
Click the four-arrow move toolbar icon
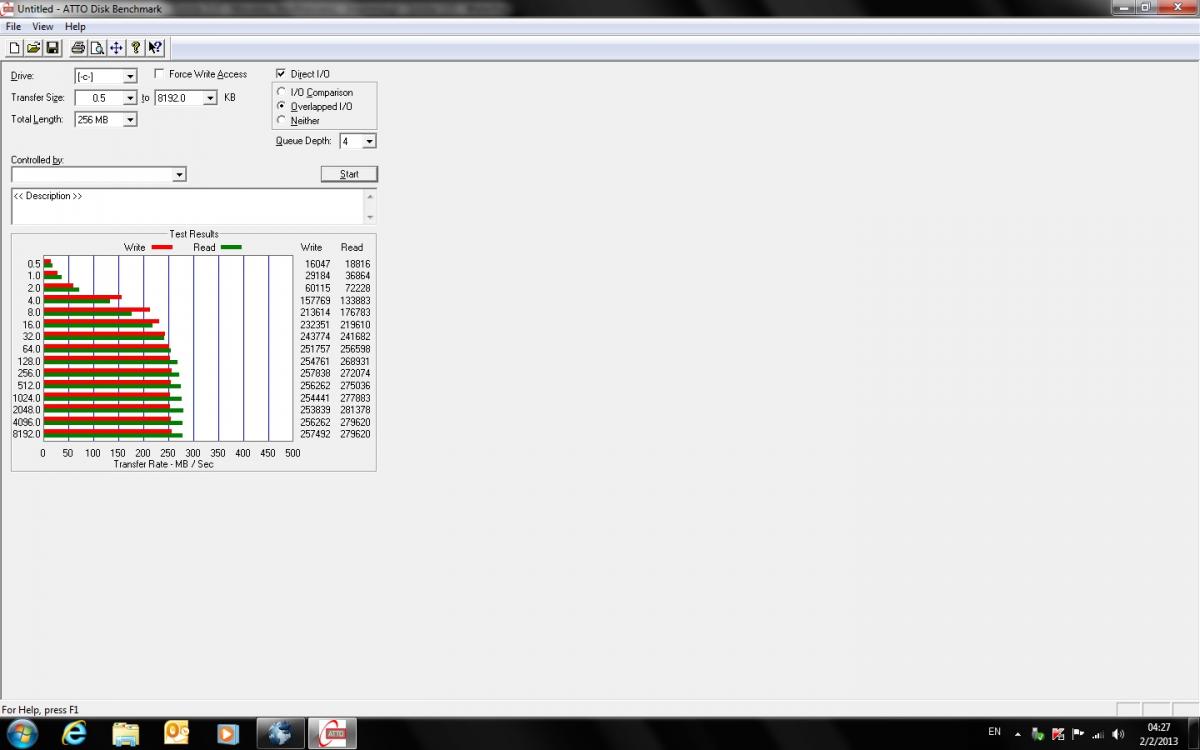coord(116,48)
